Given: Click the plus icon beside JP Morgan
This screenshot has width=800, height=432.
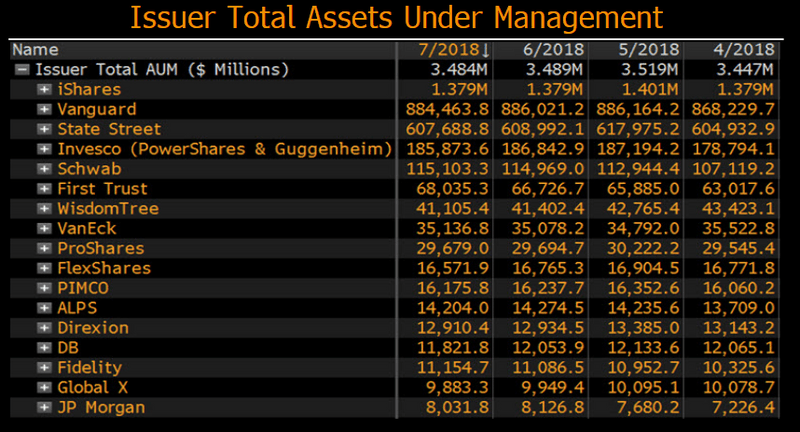Looking at the screenshot, I should [44, 407].
